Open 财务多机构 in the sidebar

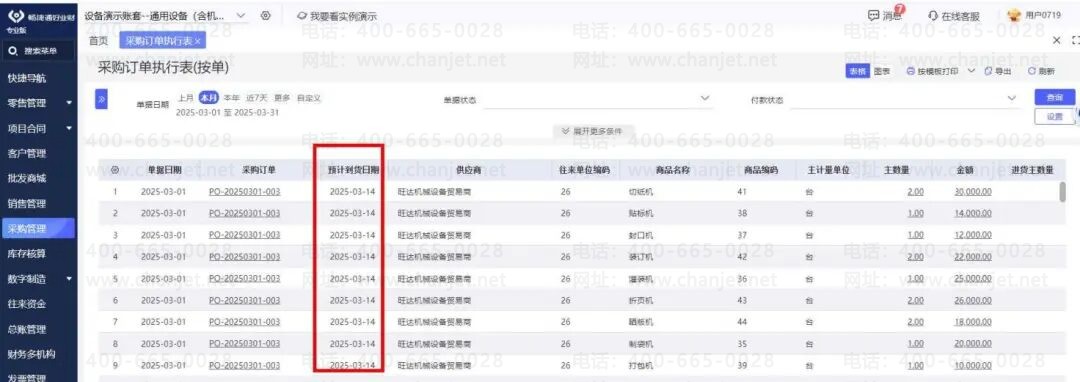point(32,354)
